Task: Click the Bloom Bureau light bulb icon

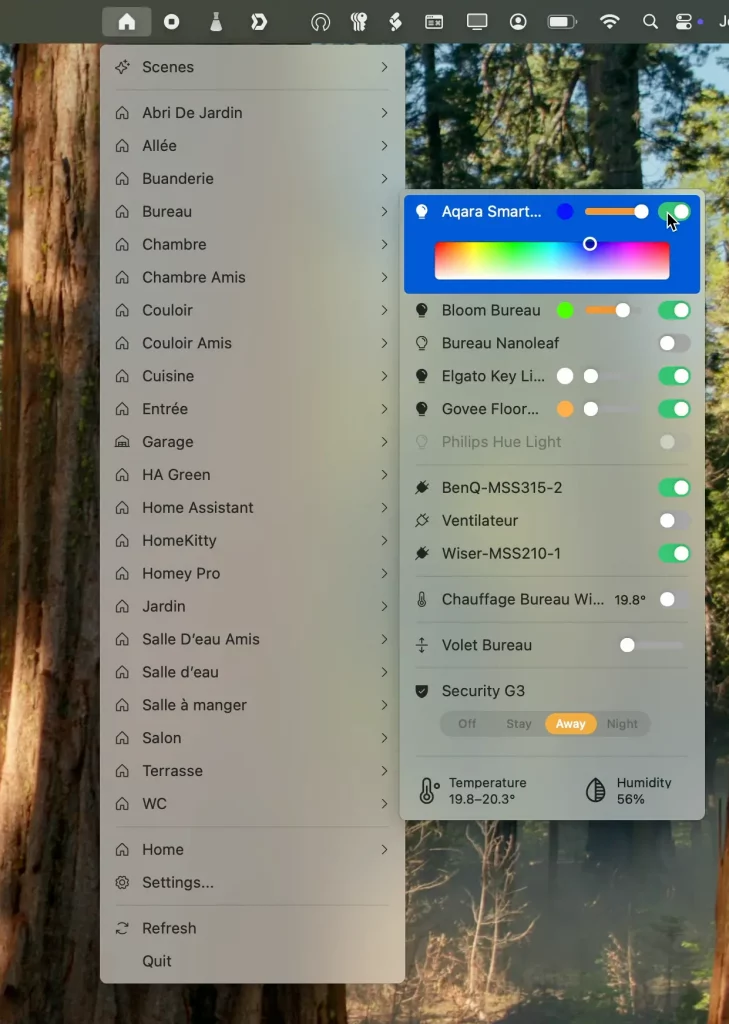Action: point(422,311)
